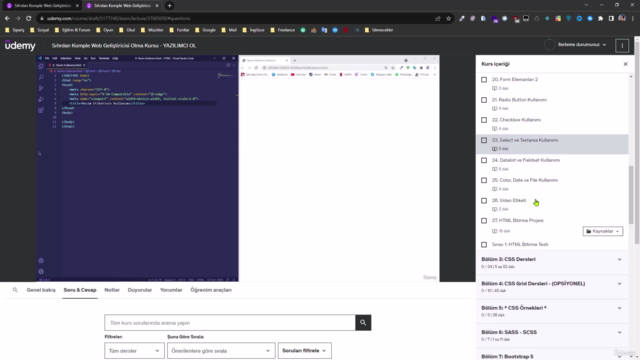Switch to Duyurular tab
The width and height of the screenshot is (640, 360).
(140, 290)
